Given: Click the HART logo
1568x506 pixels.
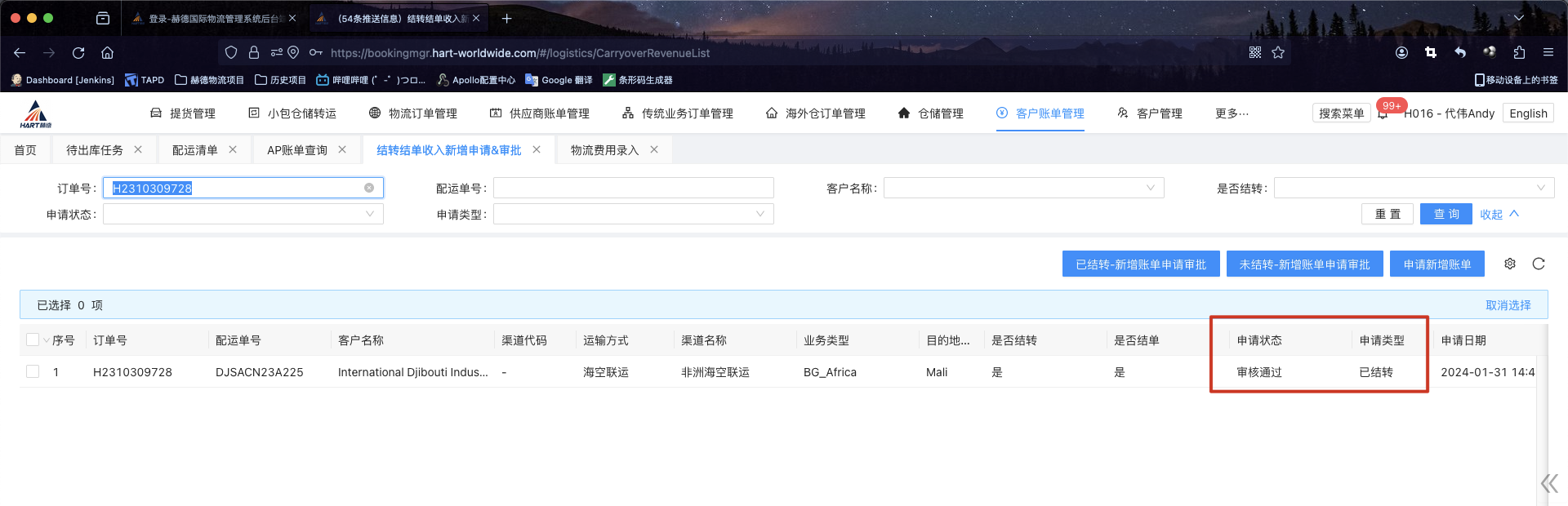Looking at the screenshot, I should pos(35,114).
